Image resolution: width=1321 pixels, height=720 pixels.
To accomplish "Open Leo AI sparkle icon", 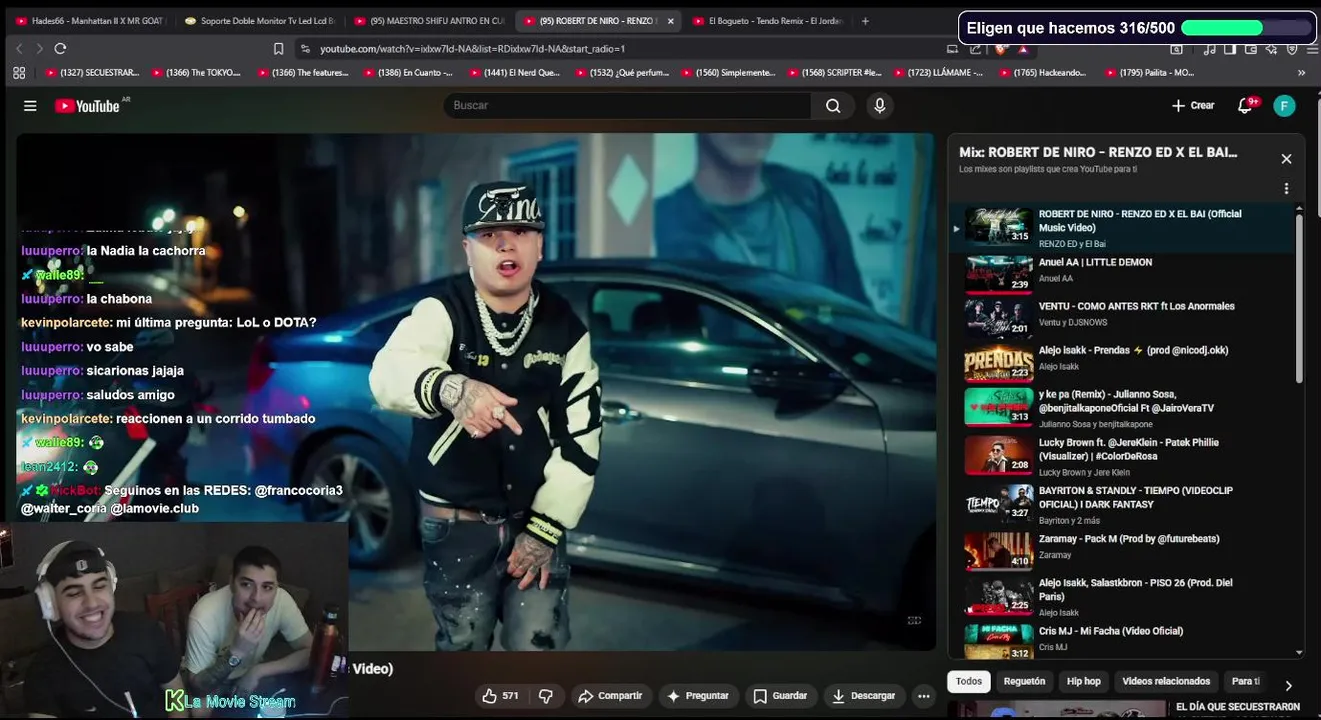I will (x=1271, y=48).
